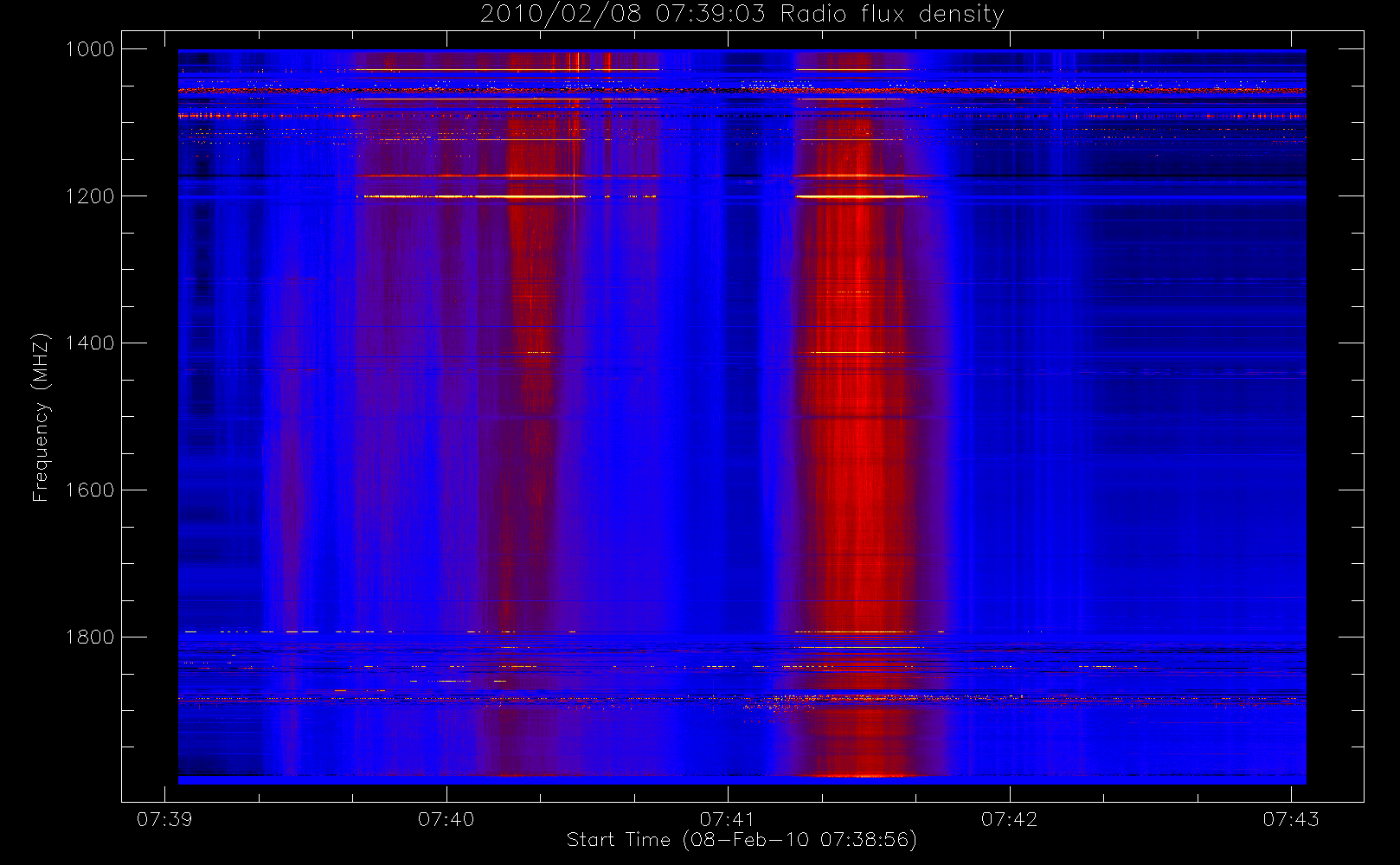This screenshot has width=1400, height=865.
Task: Click the "Frequency (MHz)" axis label
Action: (41, 417)
